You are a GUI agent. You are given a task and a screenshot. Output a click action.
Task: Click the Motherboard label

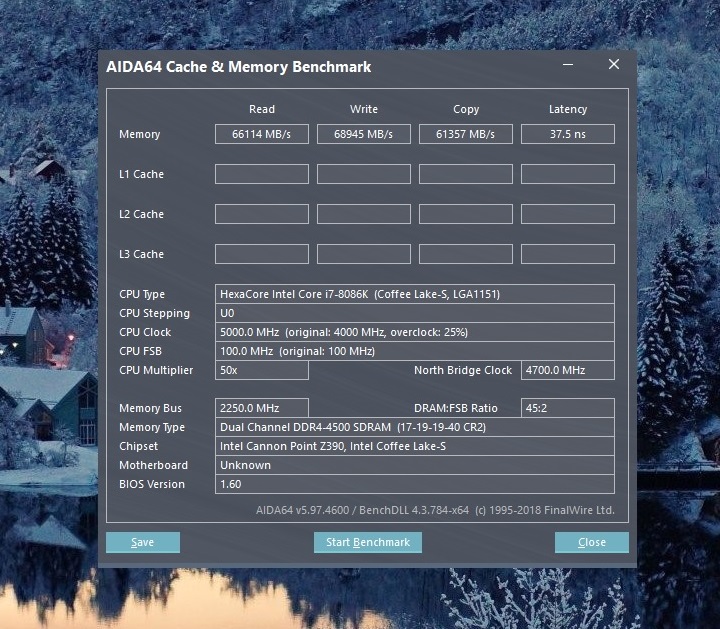(x=153, y=465)
